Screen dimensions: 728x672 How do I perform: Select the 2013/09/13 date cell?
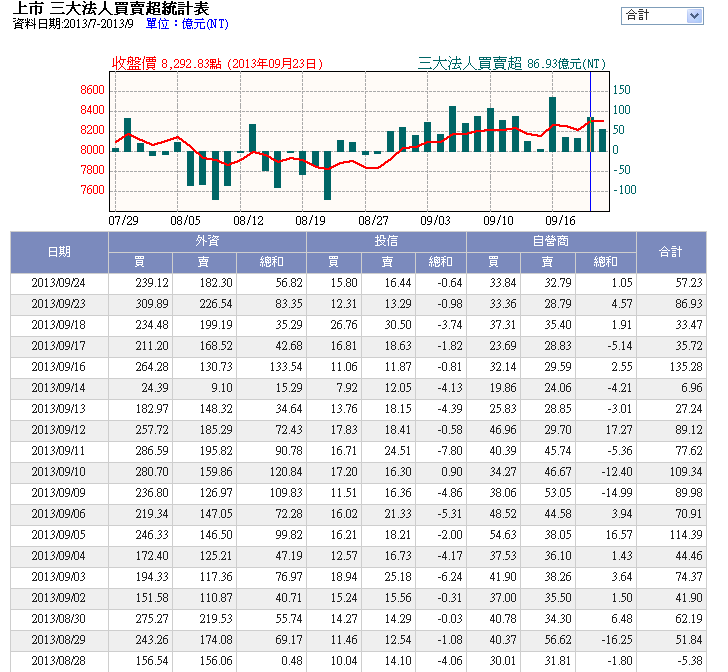[x=59, y=409]
